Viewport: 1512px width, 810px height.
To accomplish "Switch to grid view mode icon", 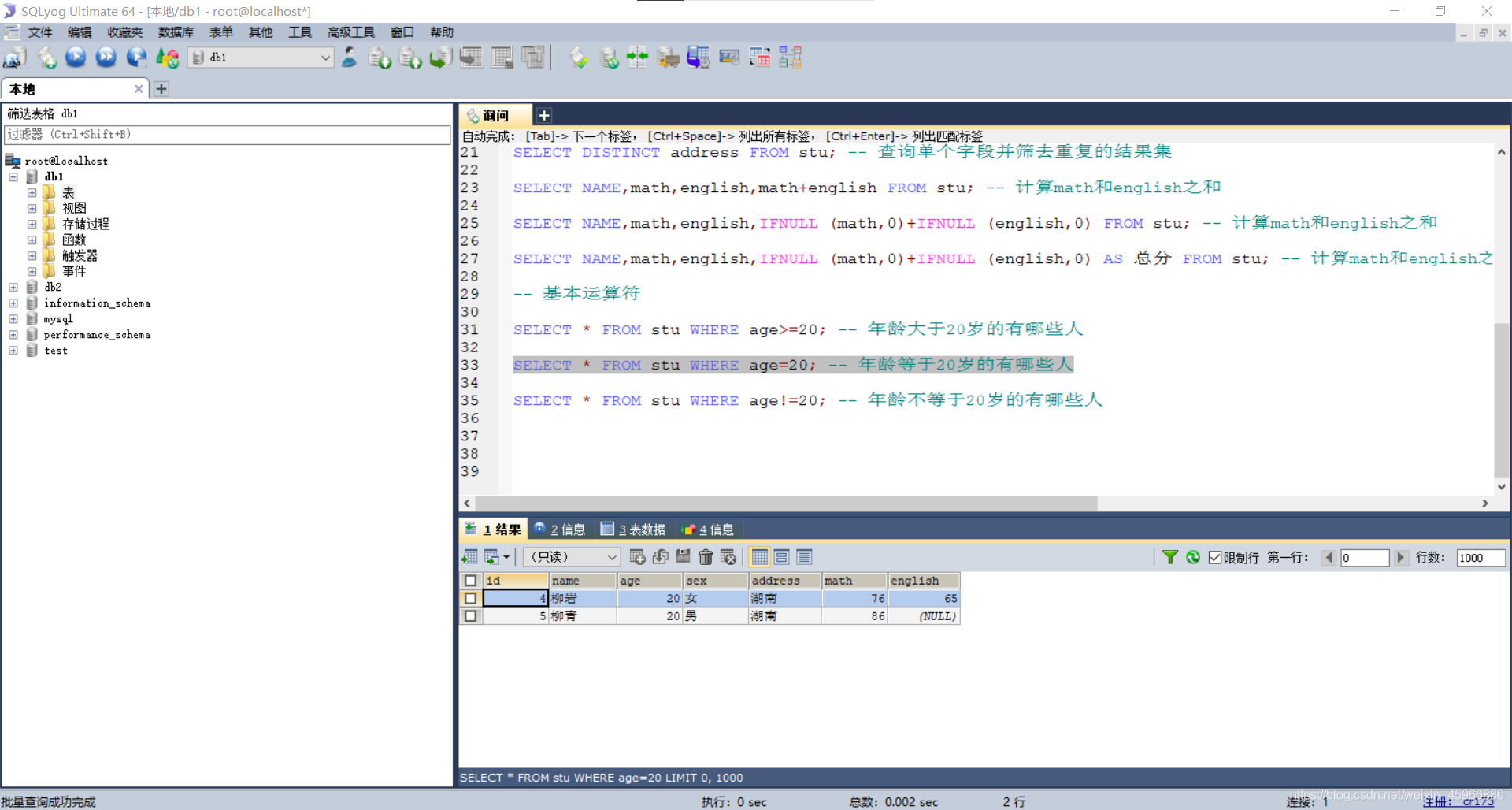I will (759, 557).
